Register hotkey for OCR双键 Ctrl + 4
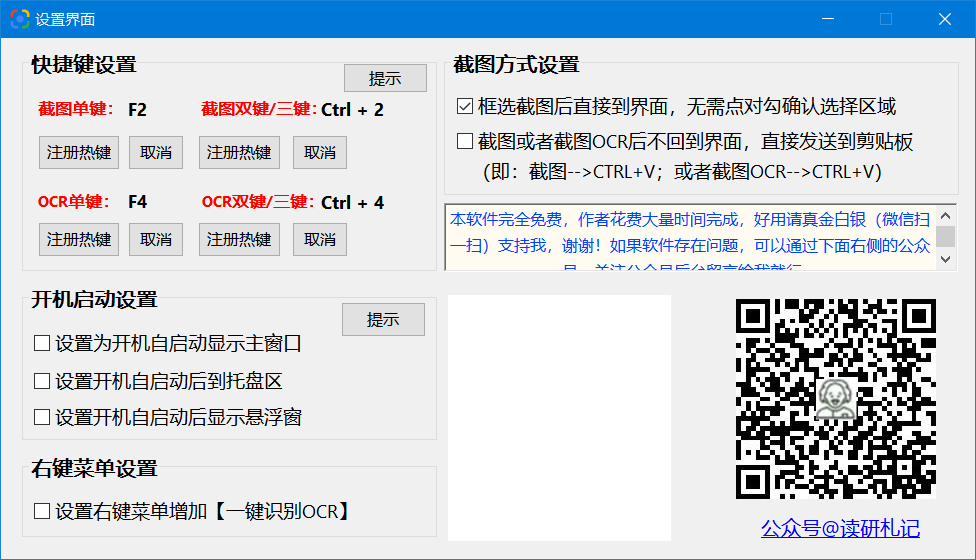The image size is (976, 560). pyautogui.click(x=239, y=240)
